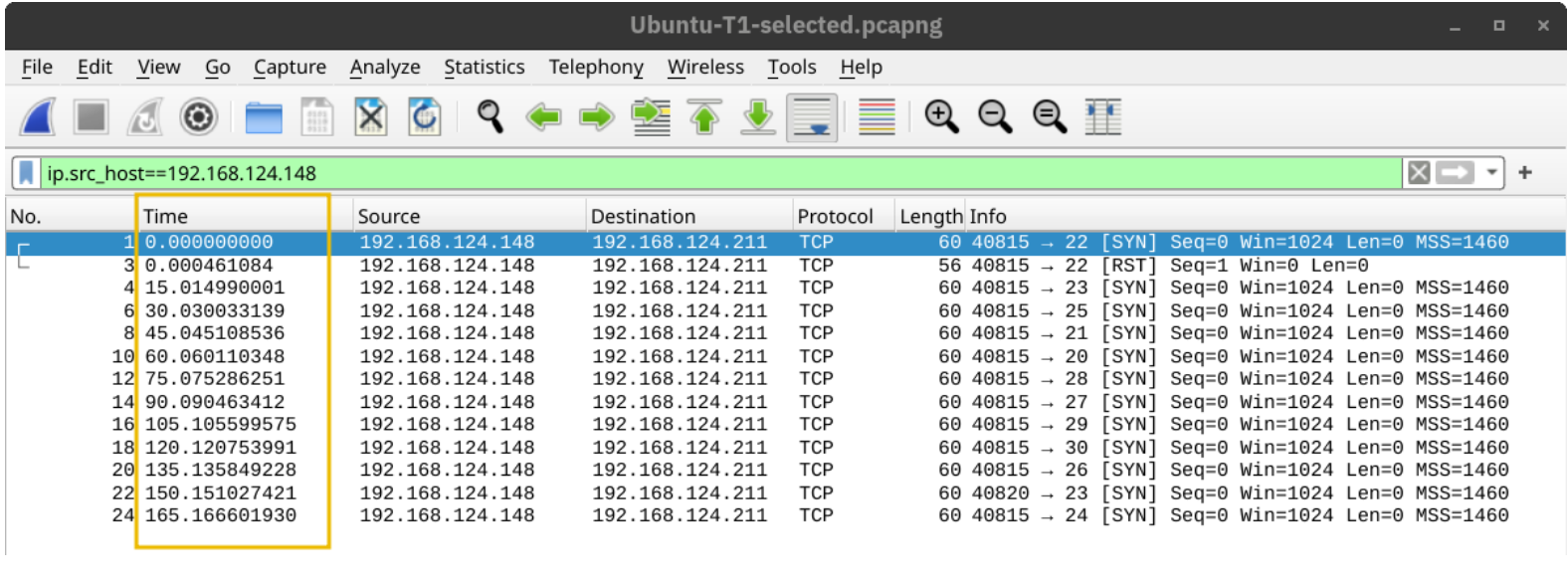This screenshot has width=1568, height=585.
Task: Clear the display filter
Action: [1419, 173]
